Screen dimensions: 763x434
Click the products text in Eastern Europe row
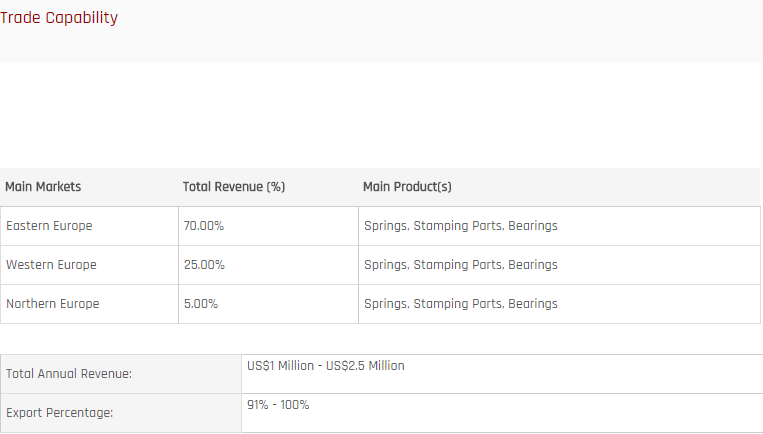point(460,226)
